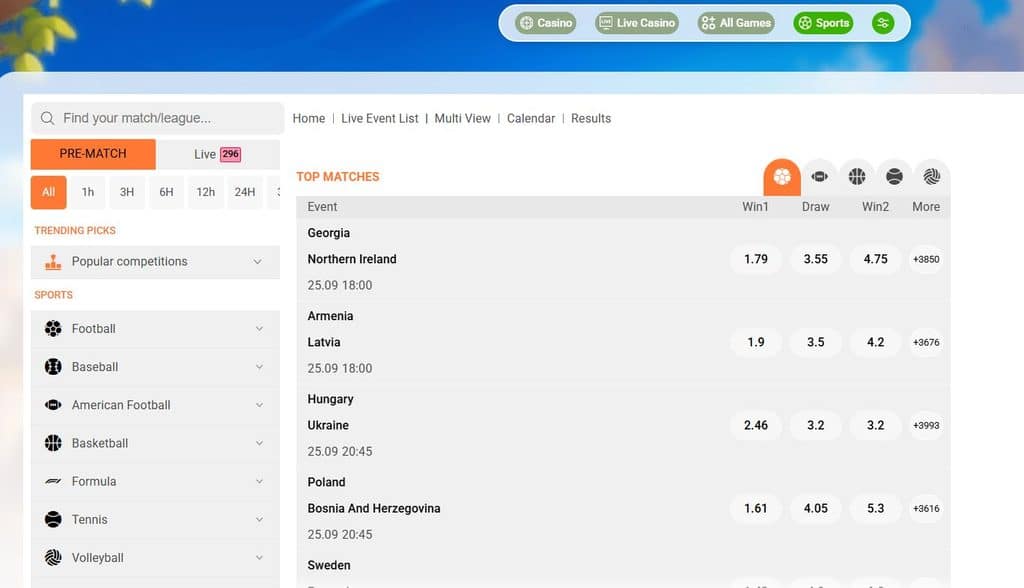Screen dimensions: 1024x588
Task: Select volleyball tab in Top Matches
Action: (x=932, y=176)
